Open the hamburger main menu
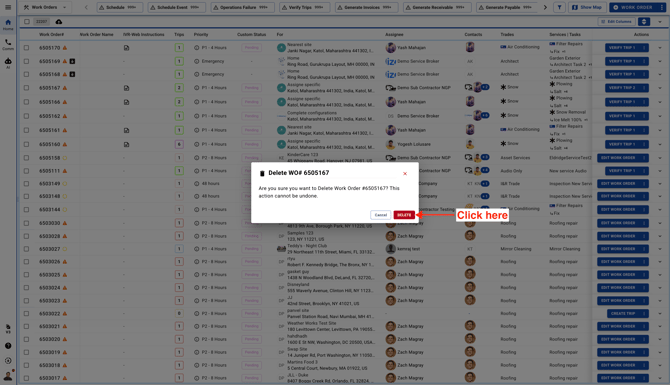The height and width of the screenshot is (385, 670). pyautogui.click(x=8, y=7)
